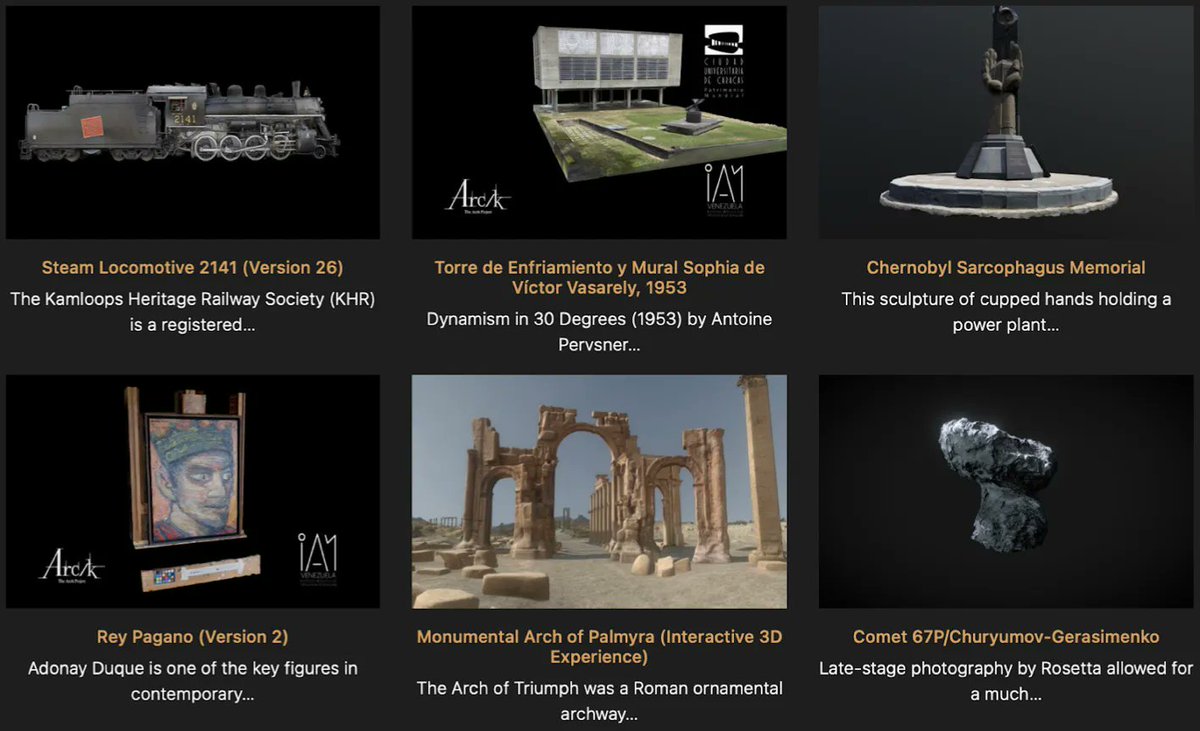
Task: Open the Torre de Enfriamiento model thumbnail
Action: (599, 122)
